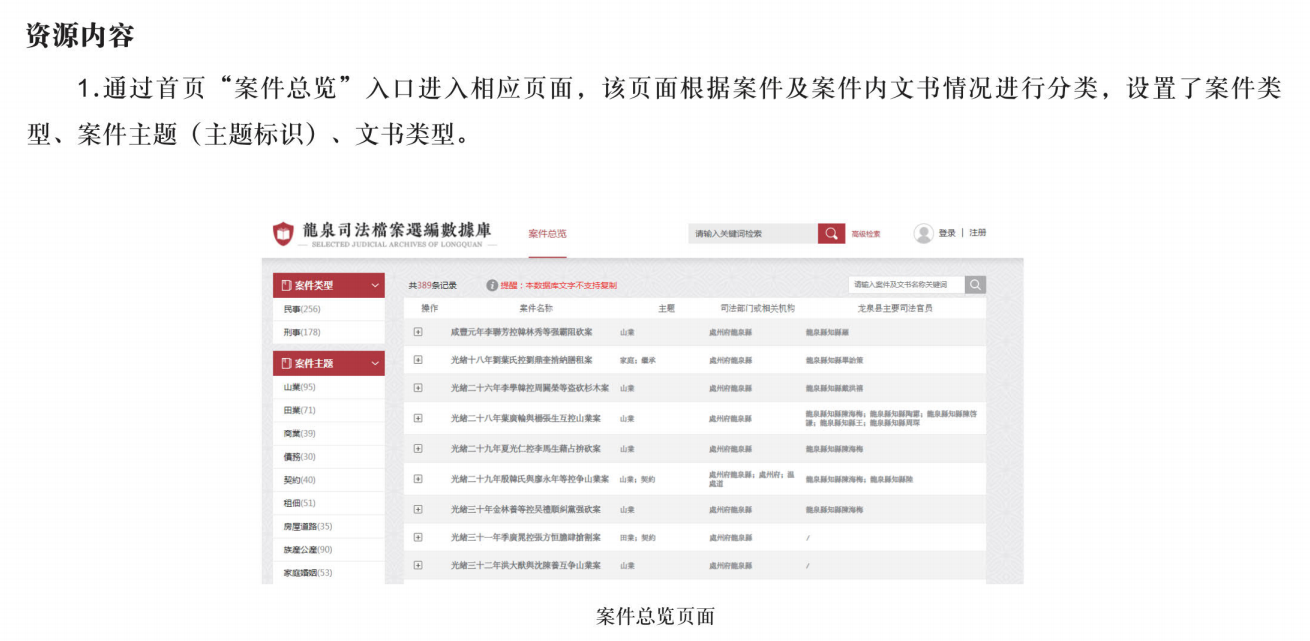Click the info icon next to 提醒 notice
This screenshot has height=641, width=1310.
[x=492, y=285]
